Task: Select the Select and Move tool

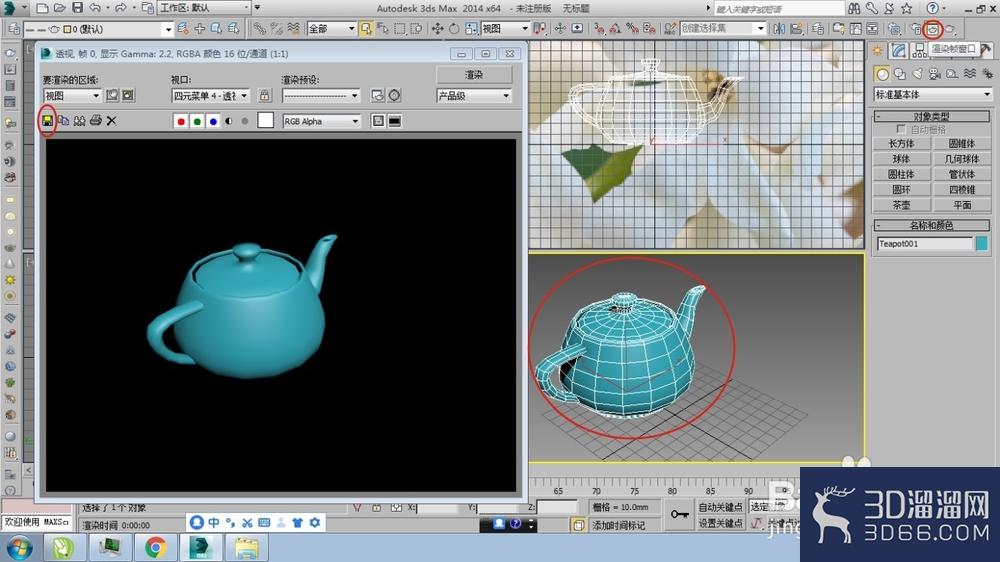Action: pos(438,29)
